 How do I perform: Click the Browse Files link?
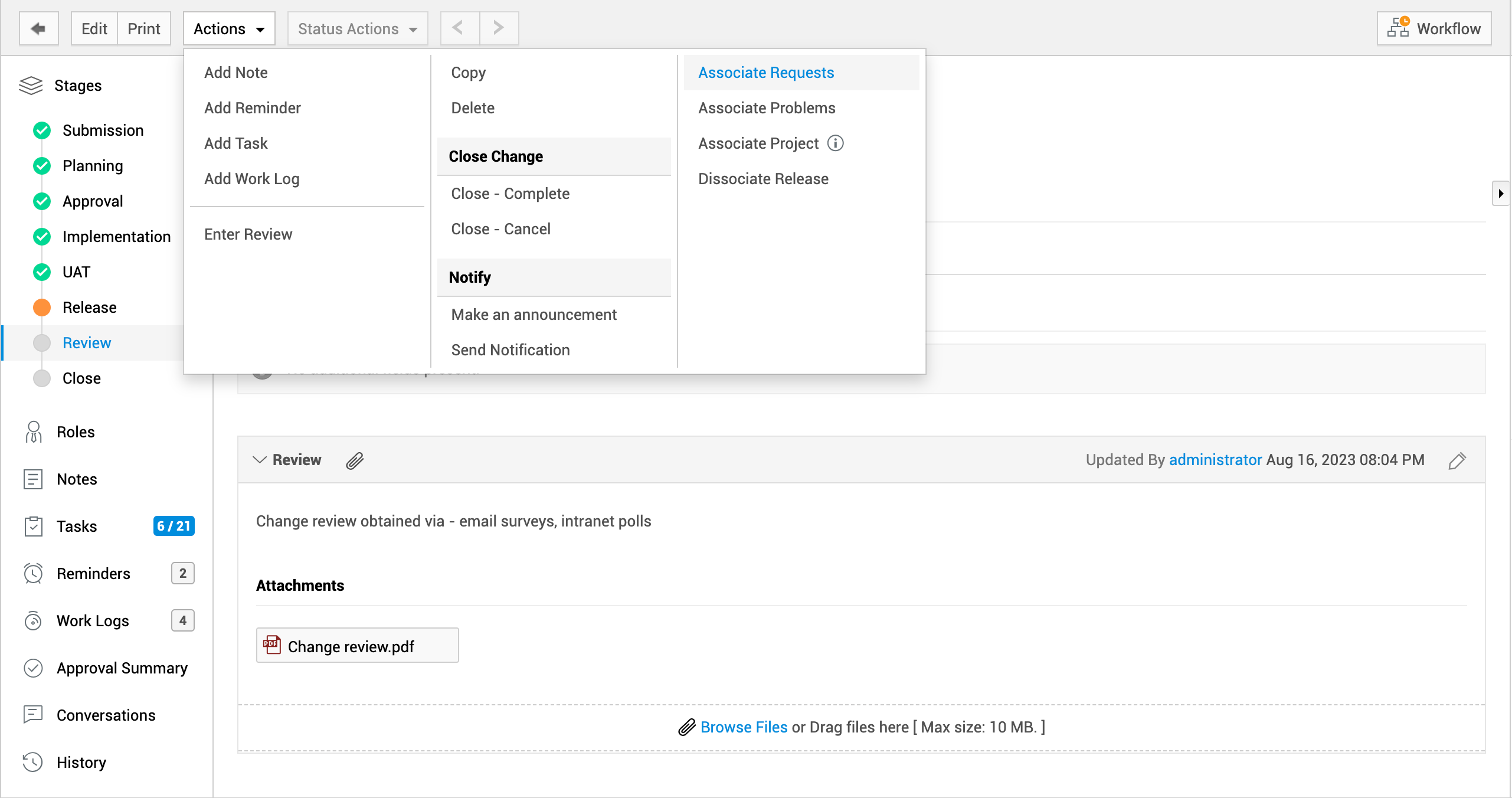(744, 727)
